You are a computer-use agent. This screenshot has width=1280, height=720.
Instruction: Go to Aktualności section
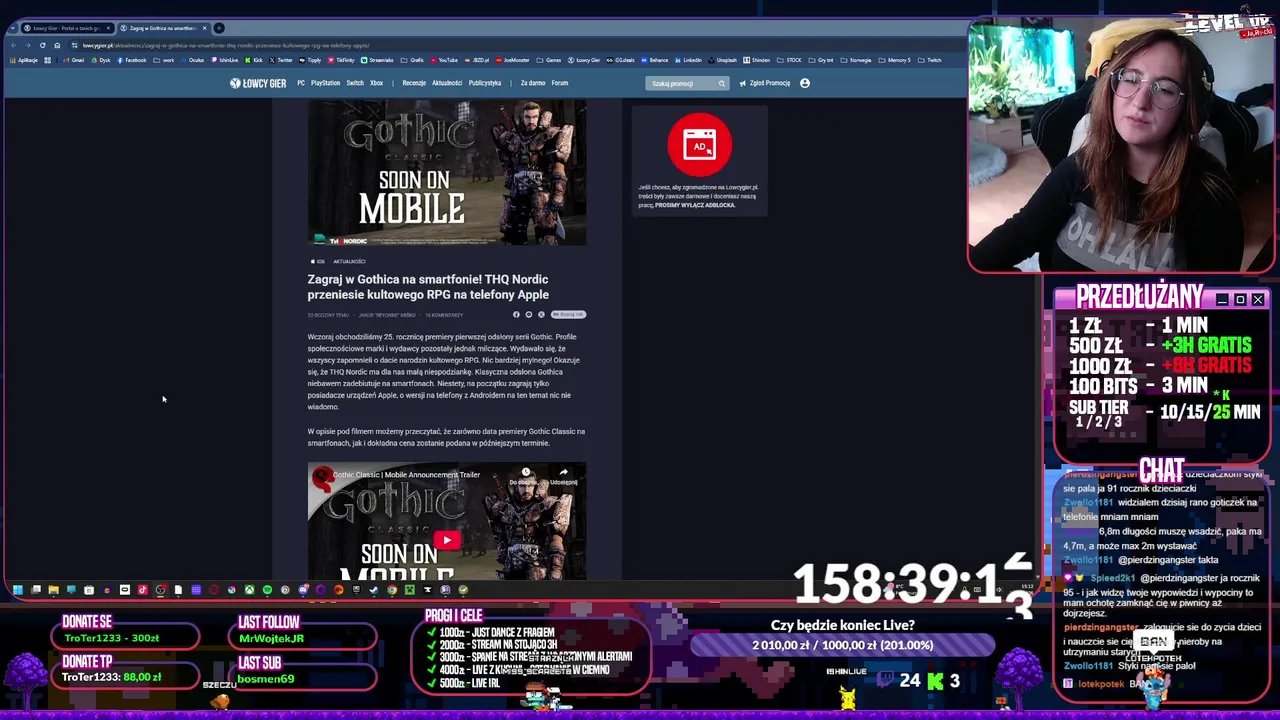pos(447,83)
